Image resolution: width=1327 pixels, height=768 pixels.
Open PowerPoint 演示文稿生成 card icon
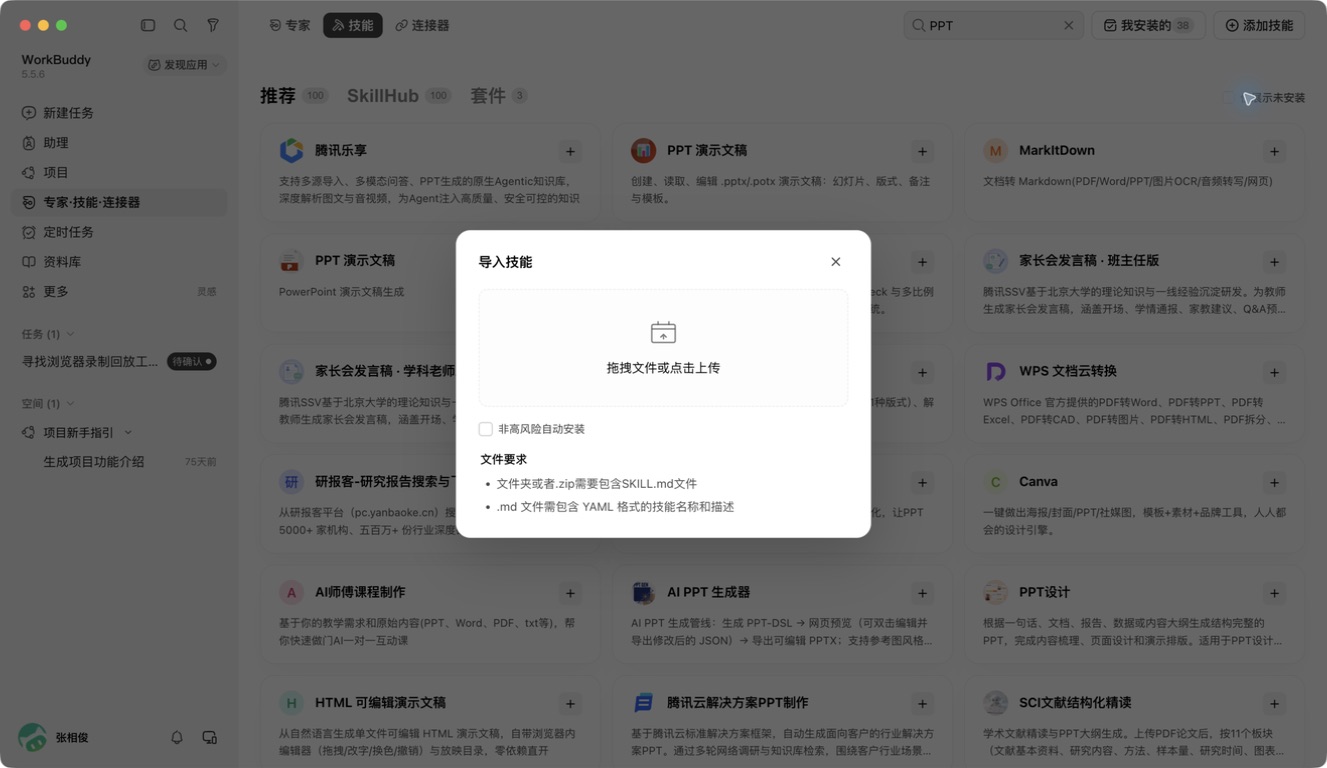[291, 262]
